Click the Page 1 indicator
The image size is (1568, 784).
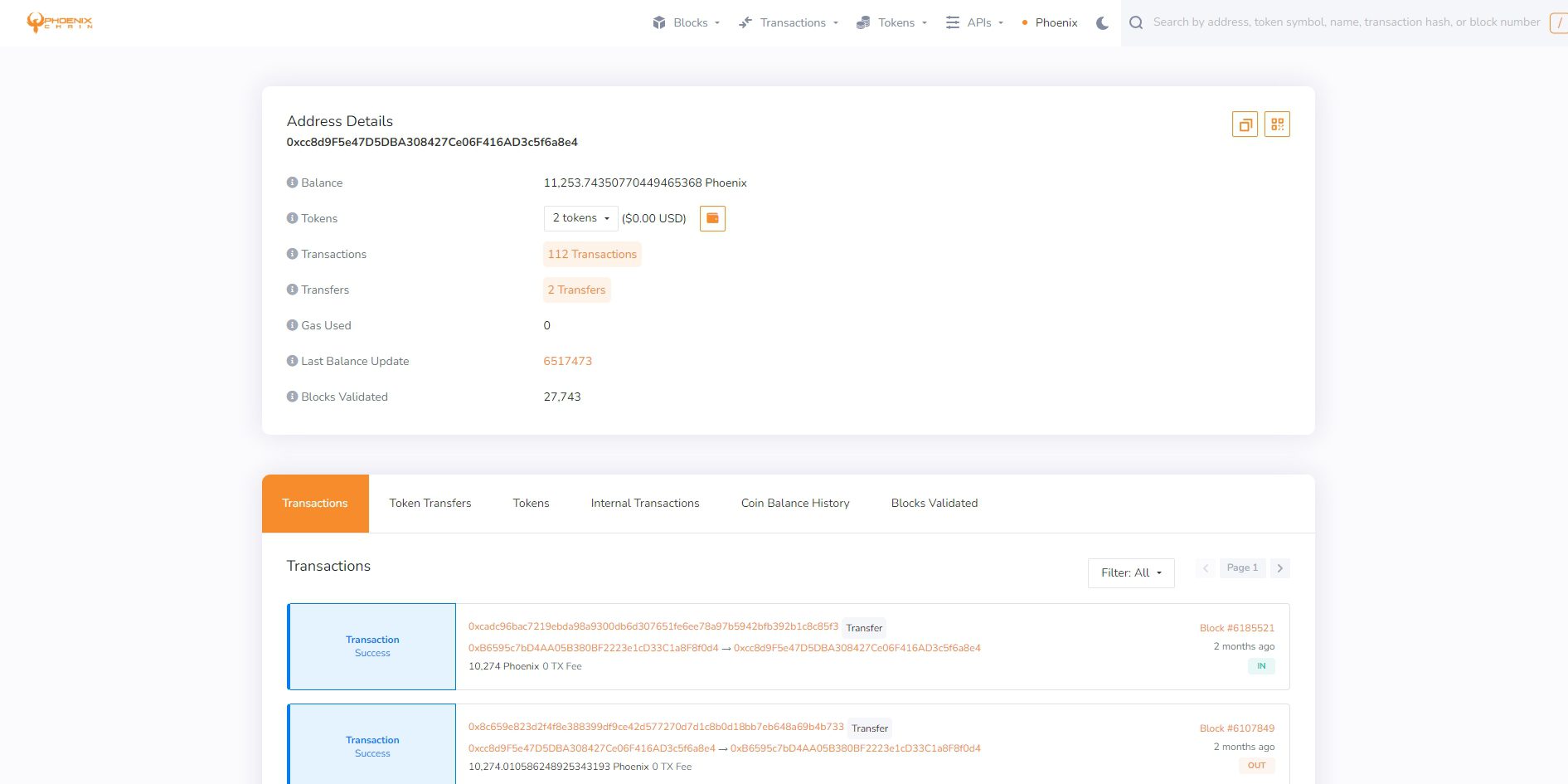[x=1242, y=568]
